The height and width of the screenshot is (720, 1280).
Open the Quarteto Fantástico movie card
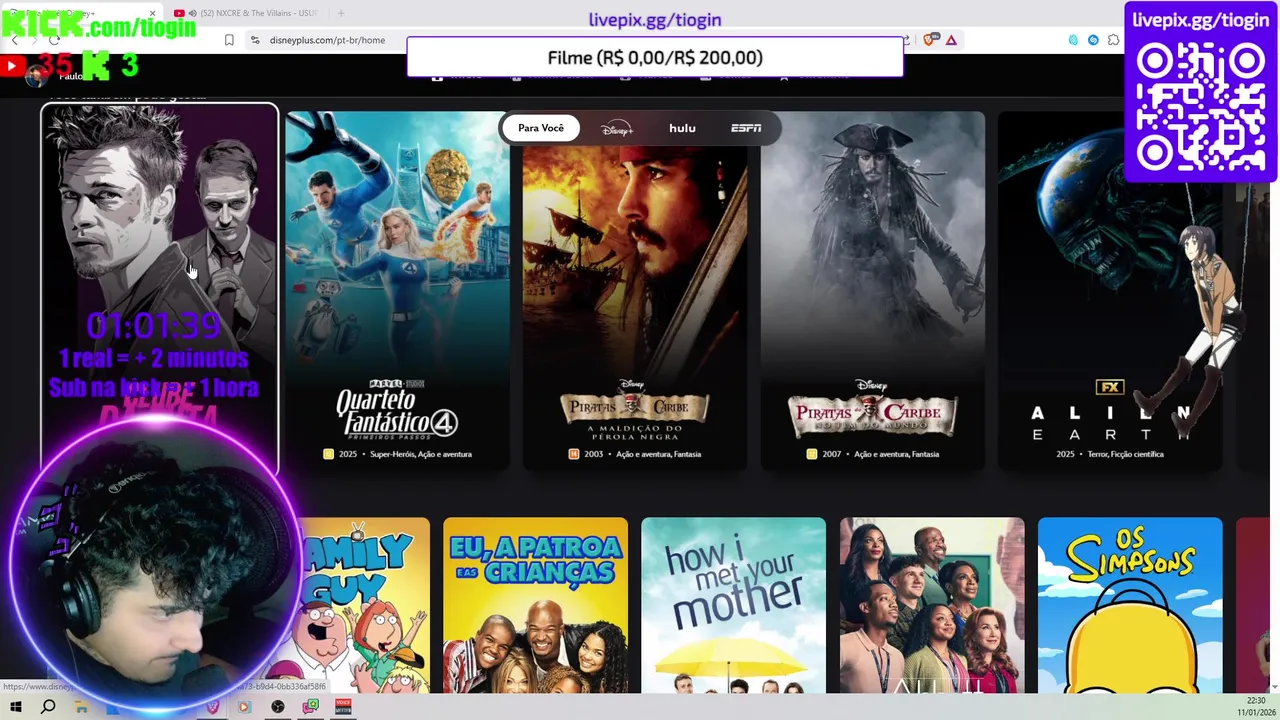pos(397,290)
